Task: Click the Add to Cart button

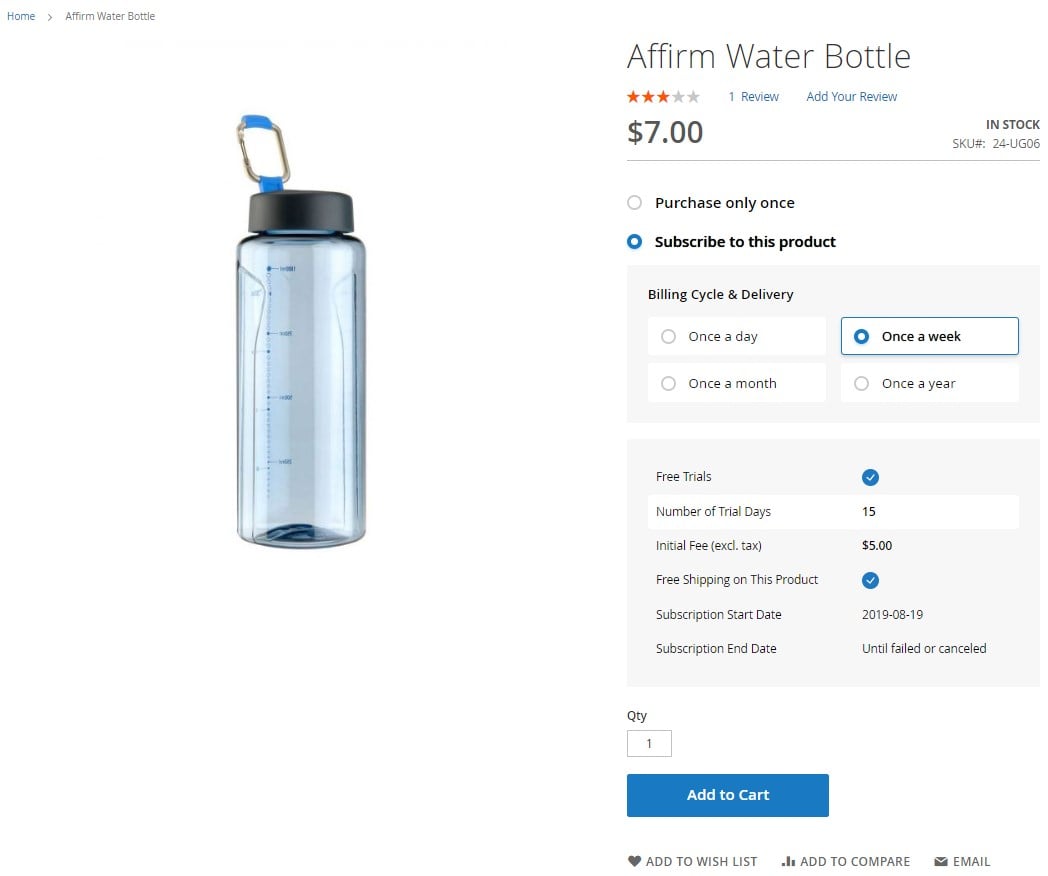Action: [x=727, y=795]
